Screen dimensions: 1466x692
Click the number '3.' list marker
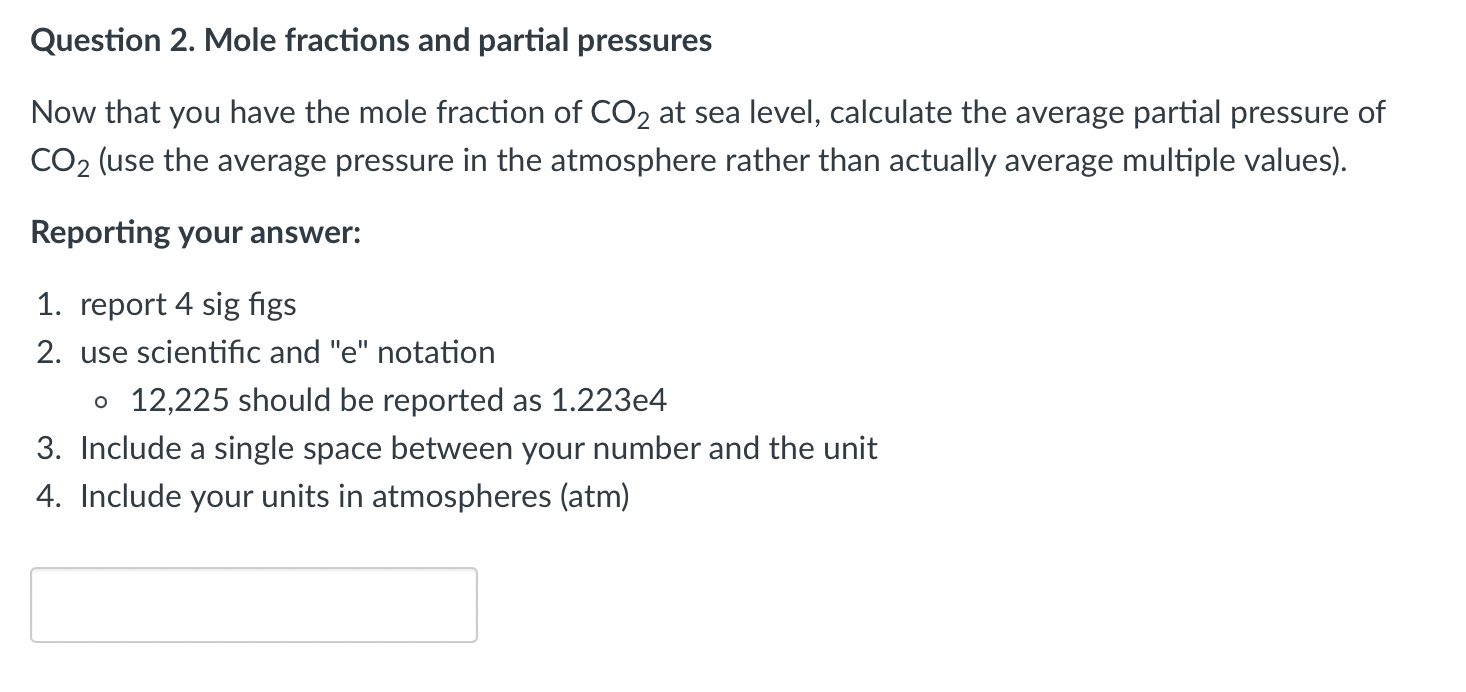(49, 448)
